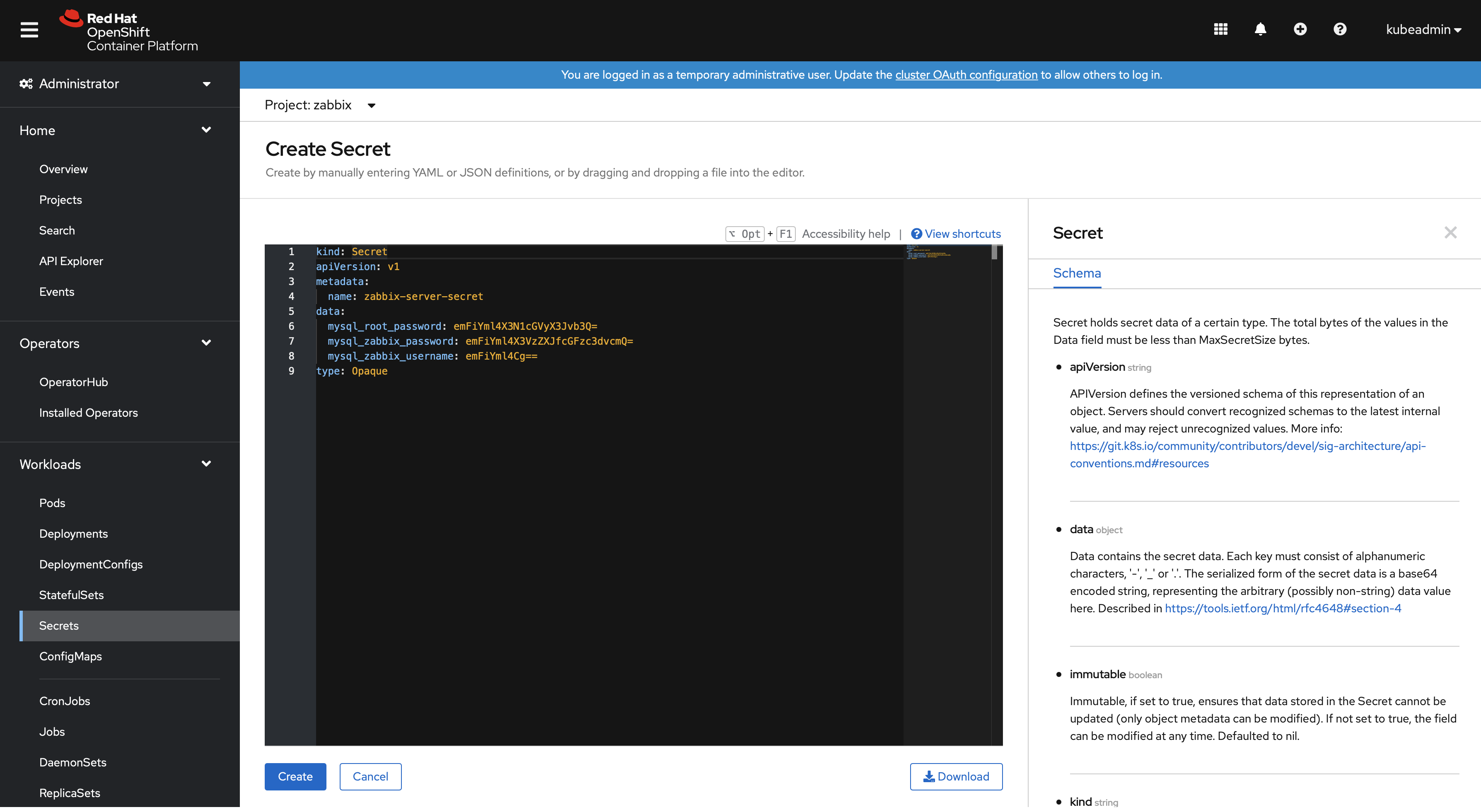1481x812 pixels.
Task: Close the Secret schema sidebar
Action: pyautogui.click(x=1450, y=233)
